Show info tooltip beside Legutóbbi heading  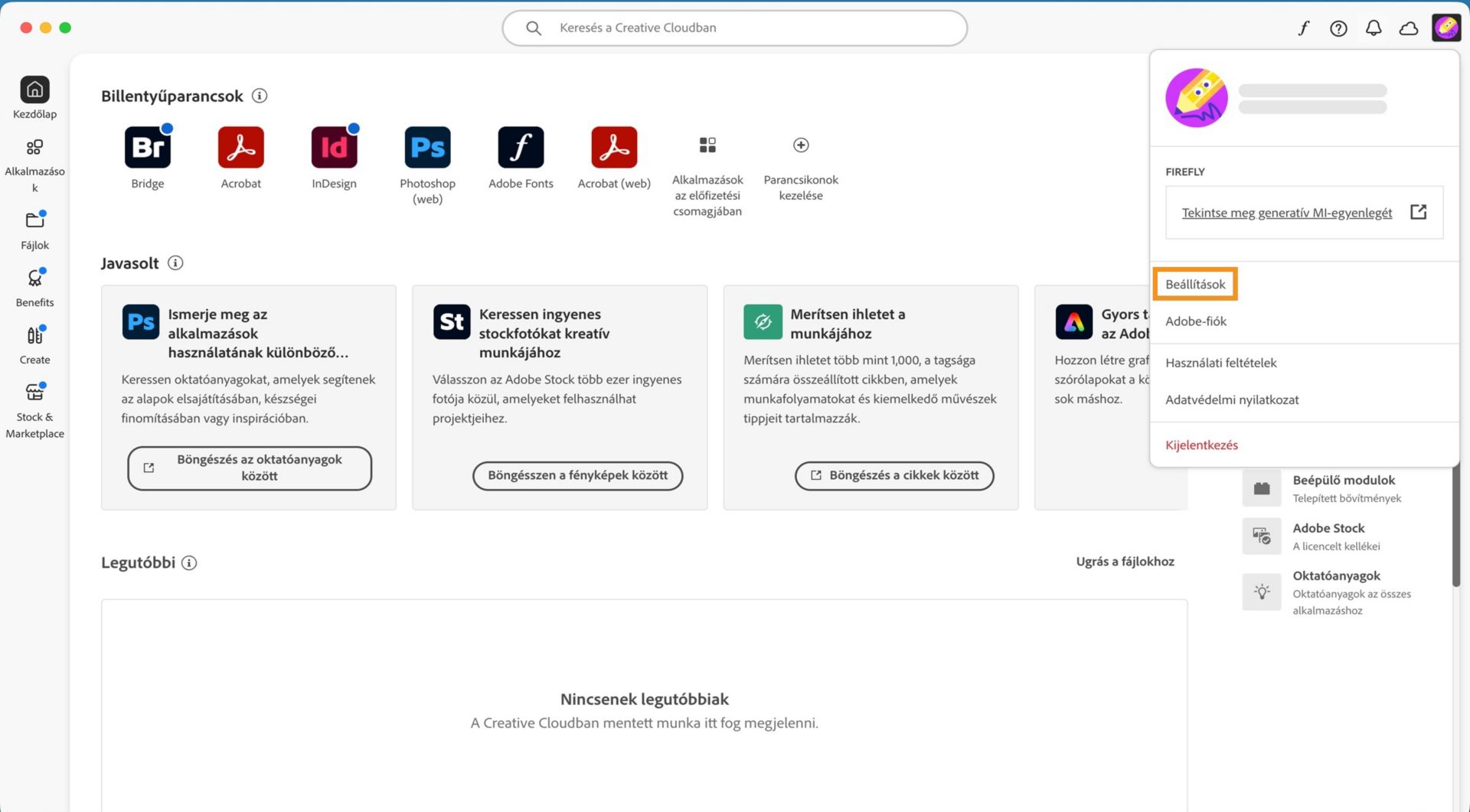click(188, 563)
